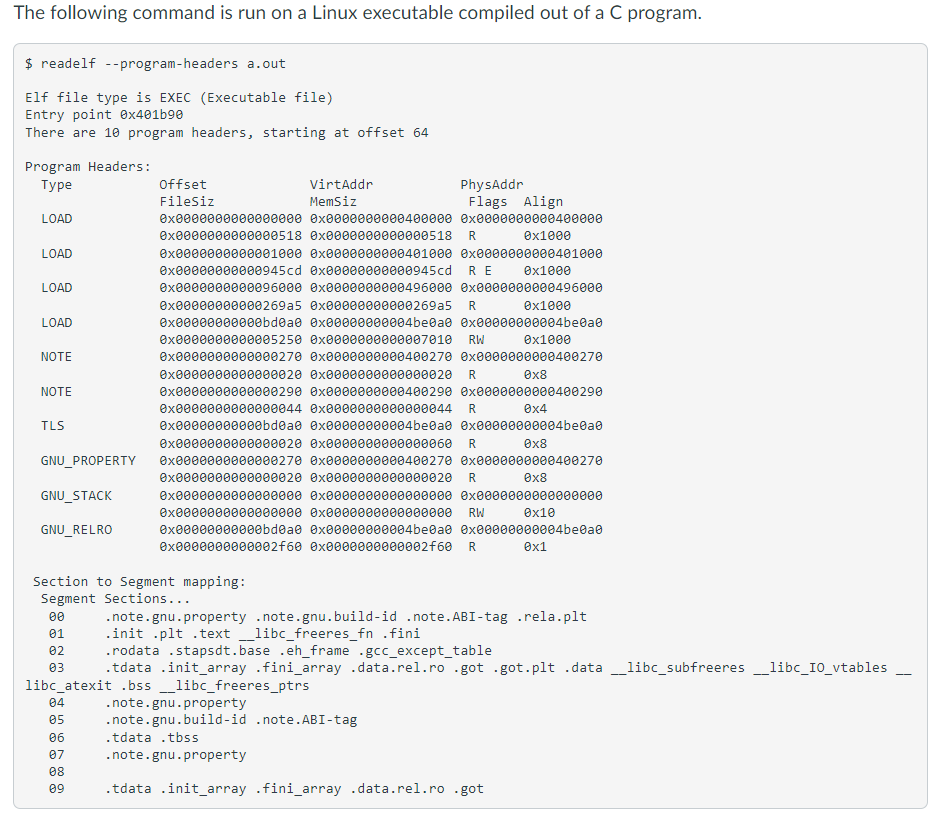The height and width of the screenshot is (829, 943).
Task: Click the GNU_STACK header type
Action: (76, 496)
